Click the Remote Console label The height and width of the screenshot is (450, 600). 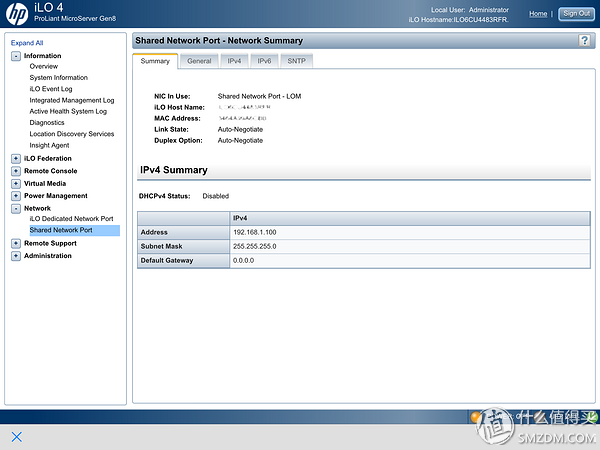point(51,171)
